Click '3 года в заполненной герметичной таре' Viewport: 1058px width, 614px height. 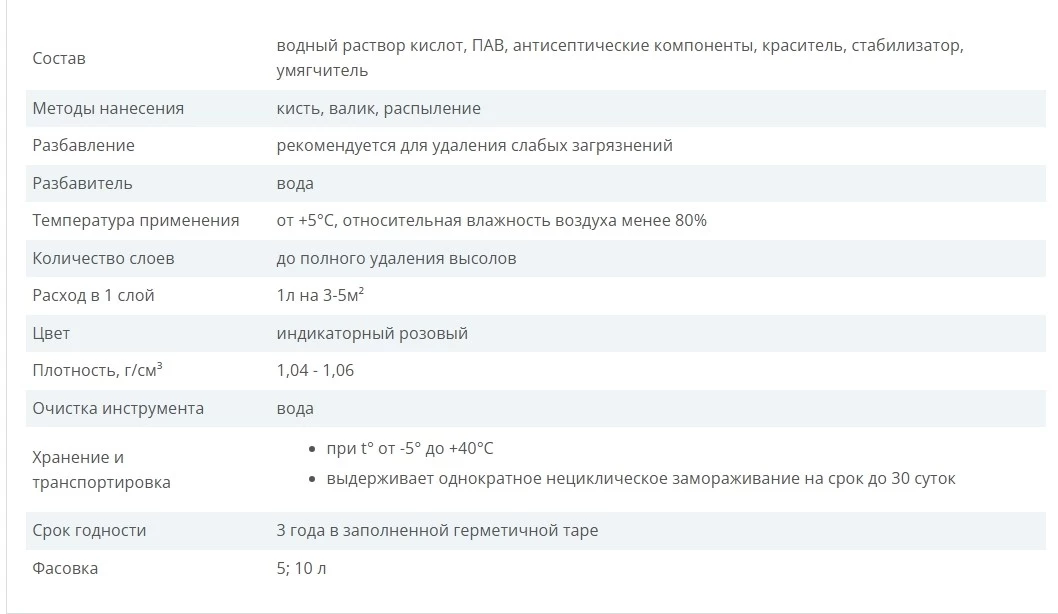(437, 530)
